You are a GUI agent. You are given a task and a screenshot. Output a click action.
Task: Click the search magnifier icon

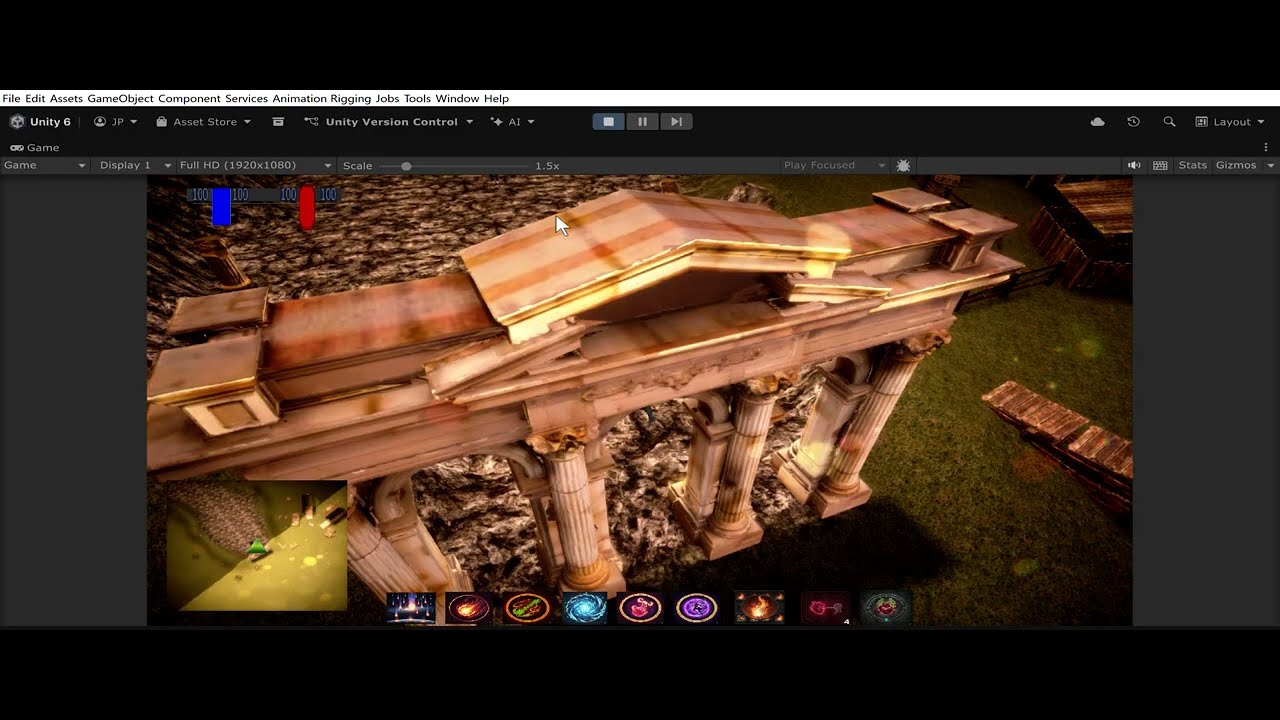click(1169, 122)
